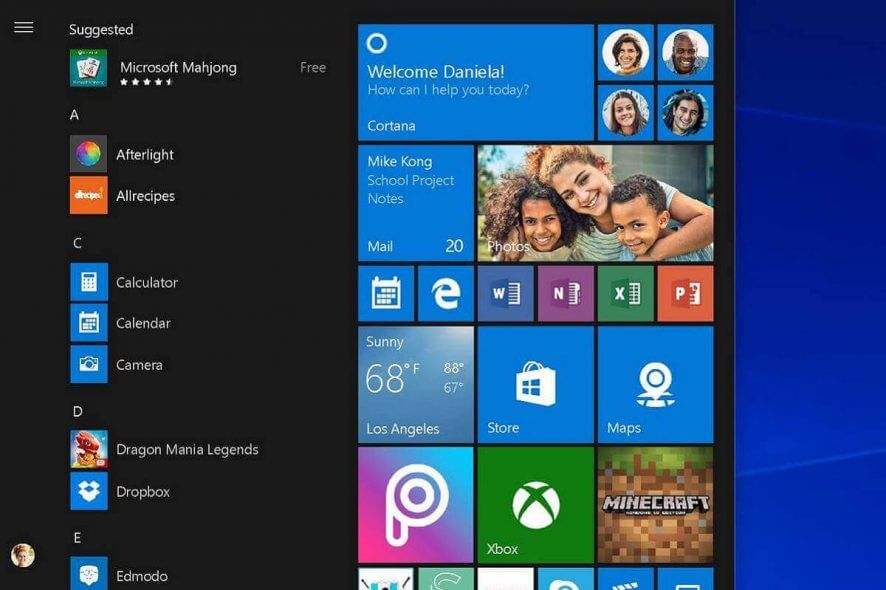The image size is (886, 590).
Task: Launch PowerPoint from its tile
Action: click(x=685, y=293)
